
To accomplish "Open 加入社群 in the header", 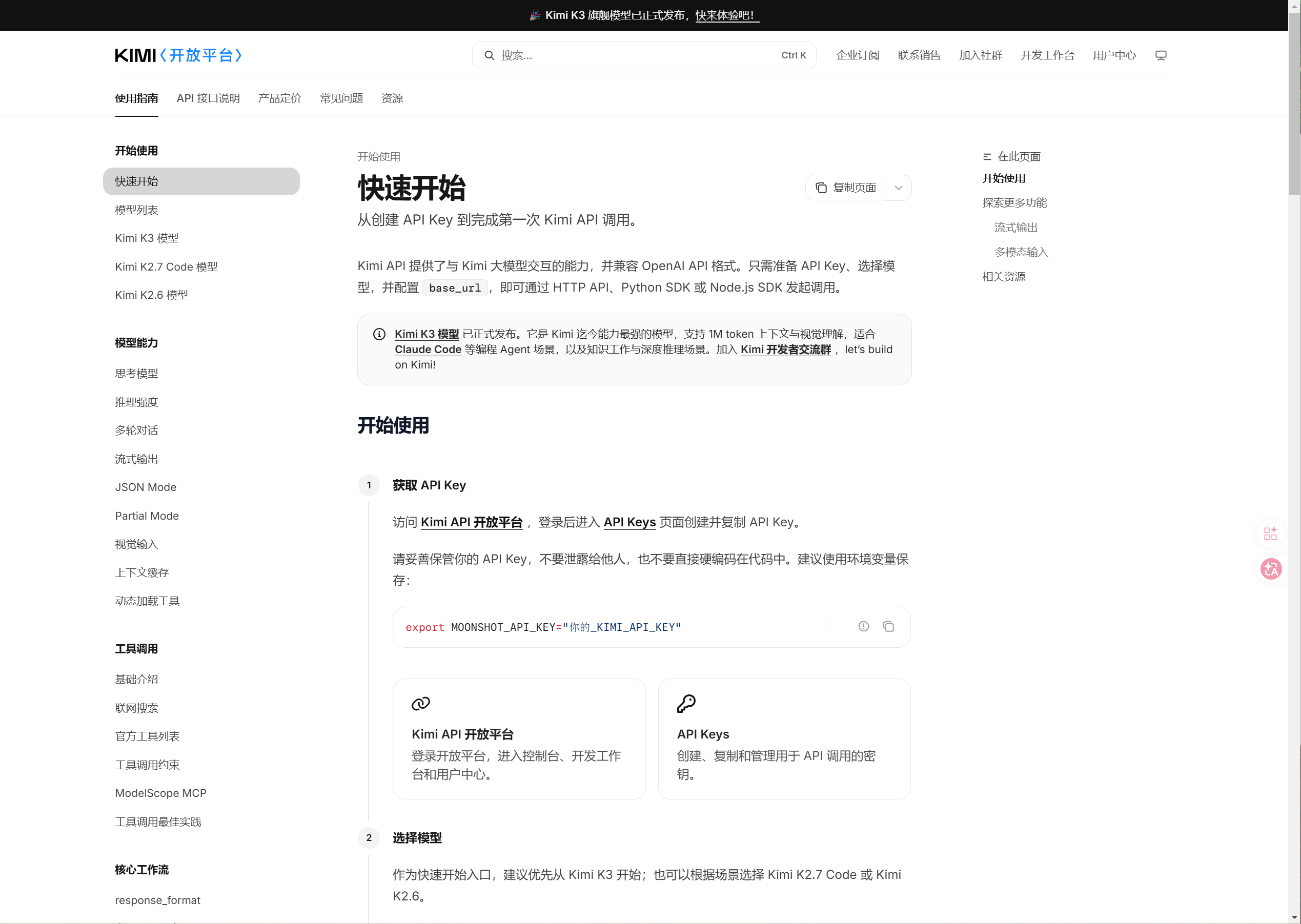I will tap(980, 55).
